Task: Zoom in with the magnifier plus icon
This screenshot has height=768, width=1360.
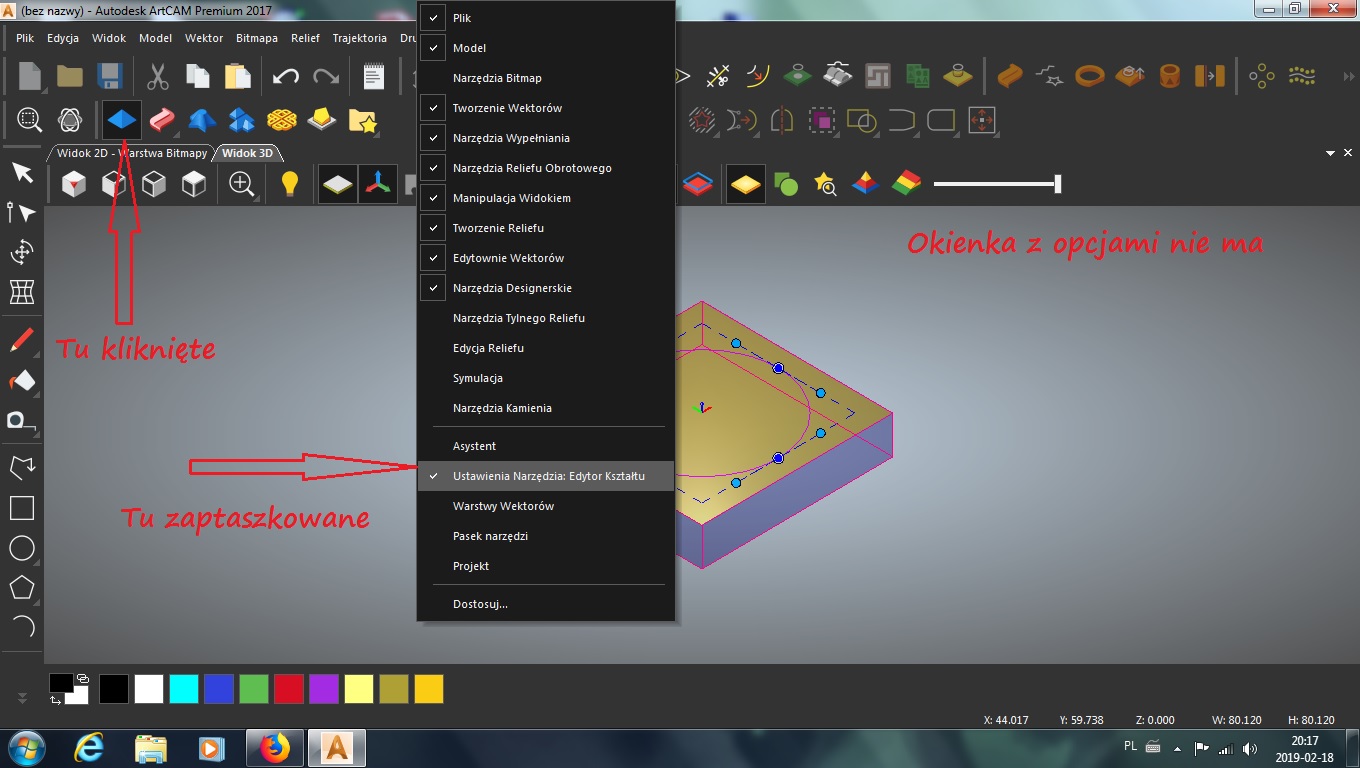Action: pos(242,184)
